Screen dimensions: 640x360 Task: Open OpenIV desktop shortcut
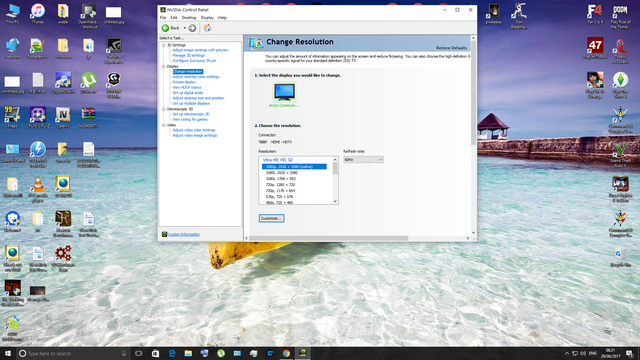pyautogui.click(x=63, y=118)
